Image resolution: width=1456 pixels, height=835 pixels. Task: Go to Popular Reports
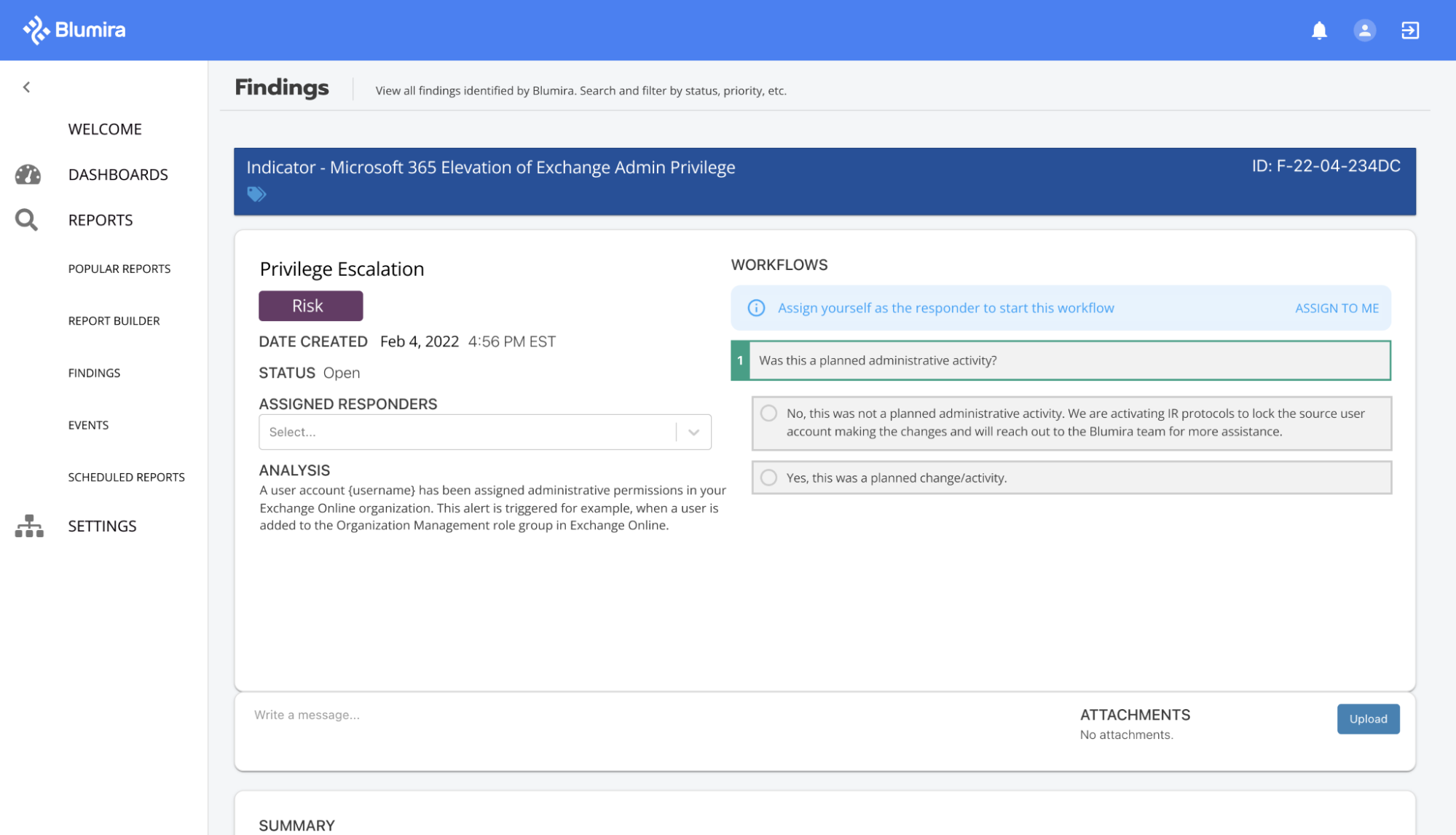(x=119, y=269)
